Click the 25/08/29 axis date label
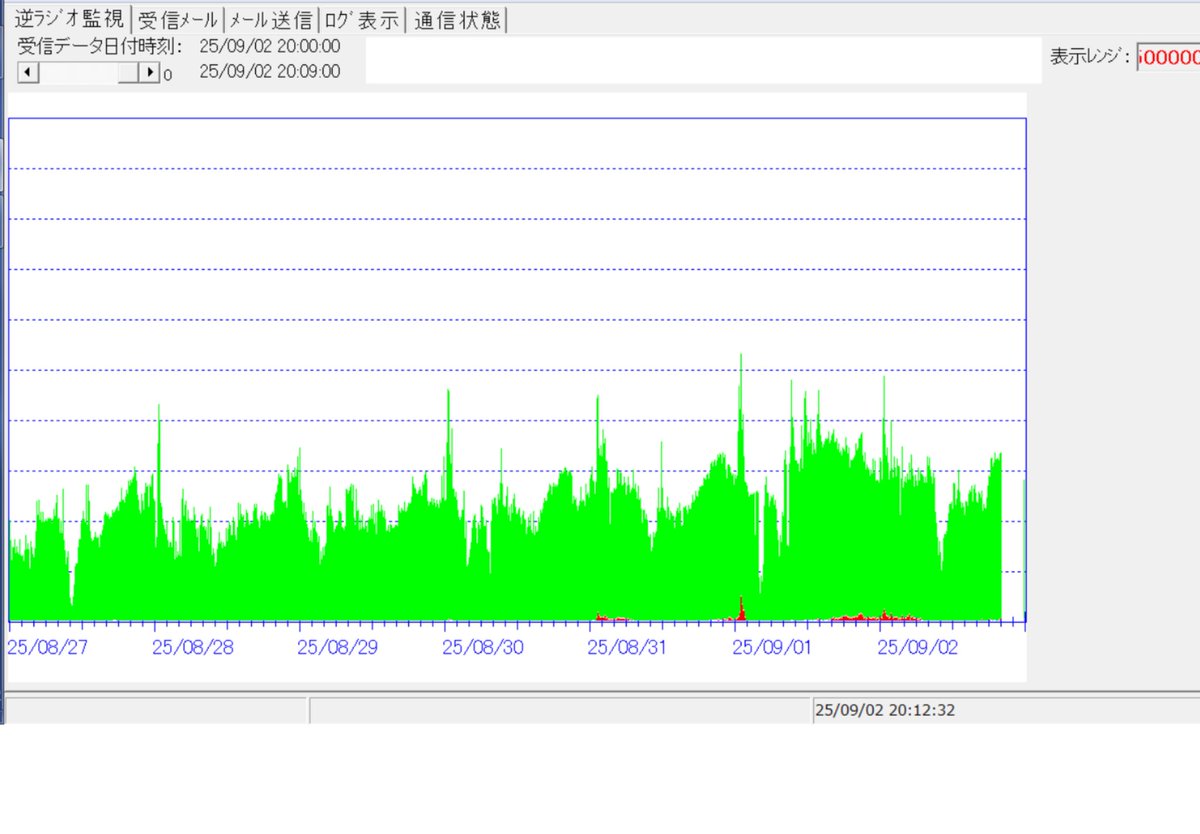 (338, 647)
